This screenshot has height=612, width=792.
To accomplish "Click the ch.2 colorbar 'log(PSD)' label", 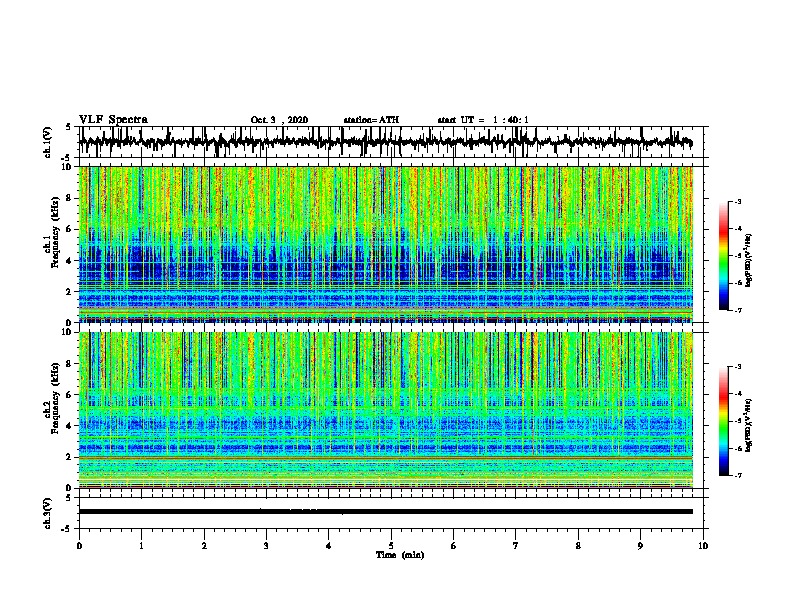I will 749,425.
